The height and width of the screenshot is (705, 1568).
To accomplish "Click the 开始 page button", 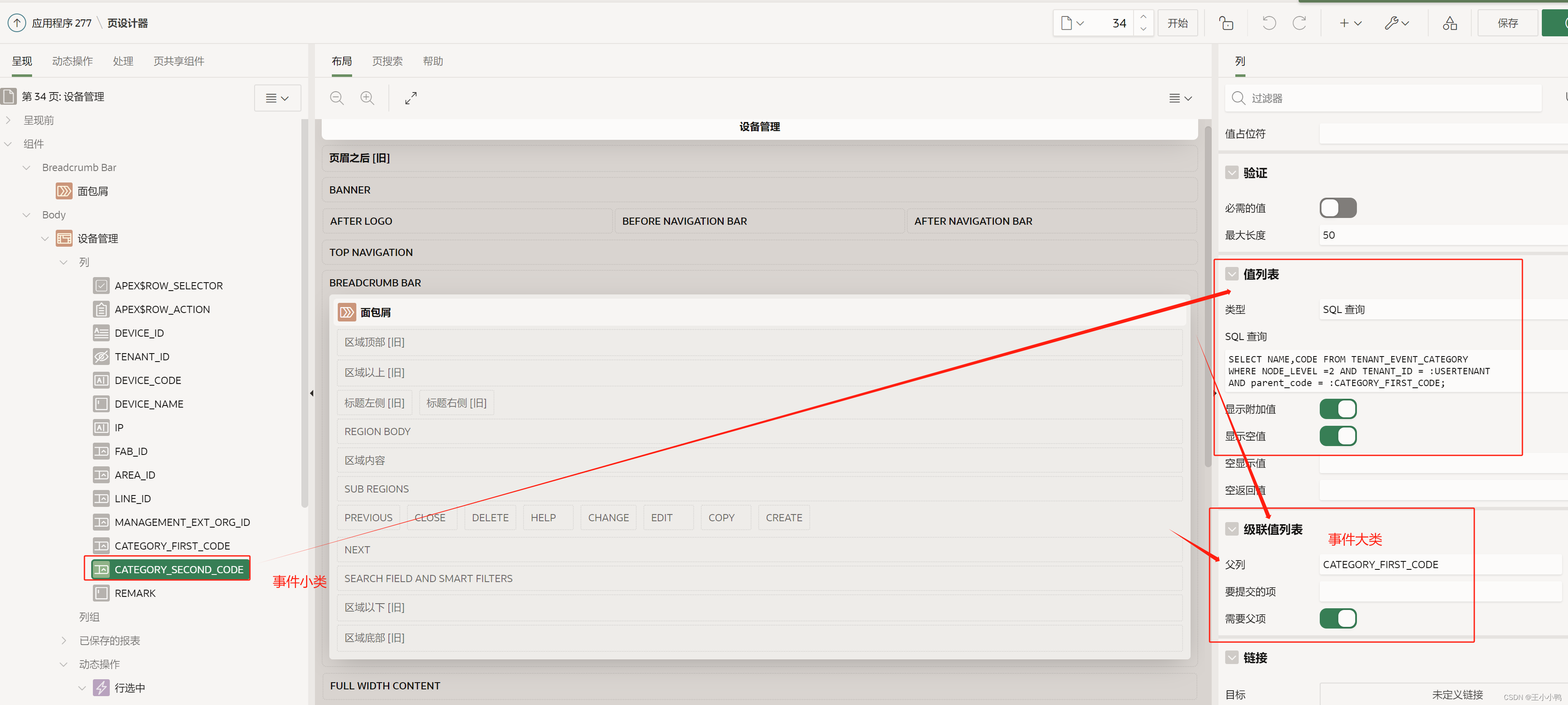I will [1177, 23].
